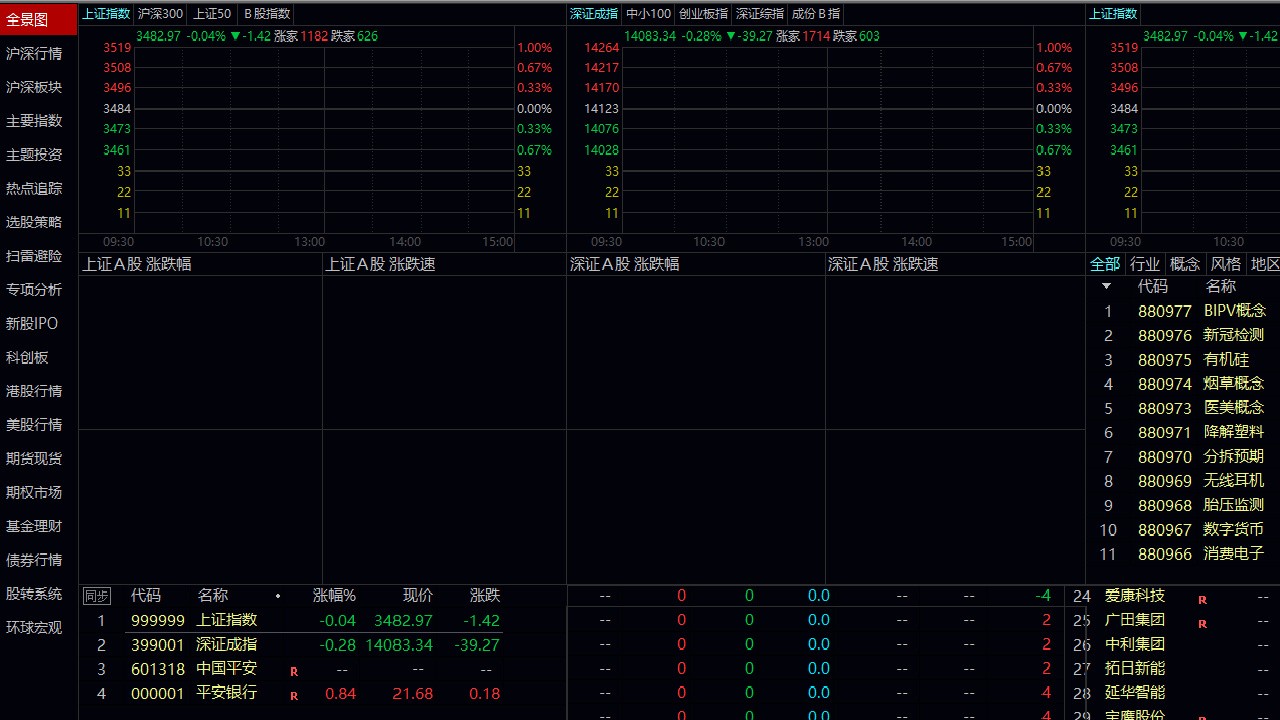Sort watchlist by 现价 column header
Viewport: 1280px width, 720px height.
418,595
